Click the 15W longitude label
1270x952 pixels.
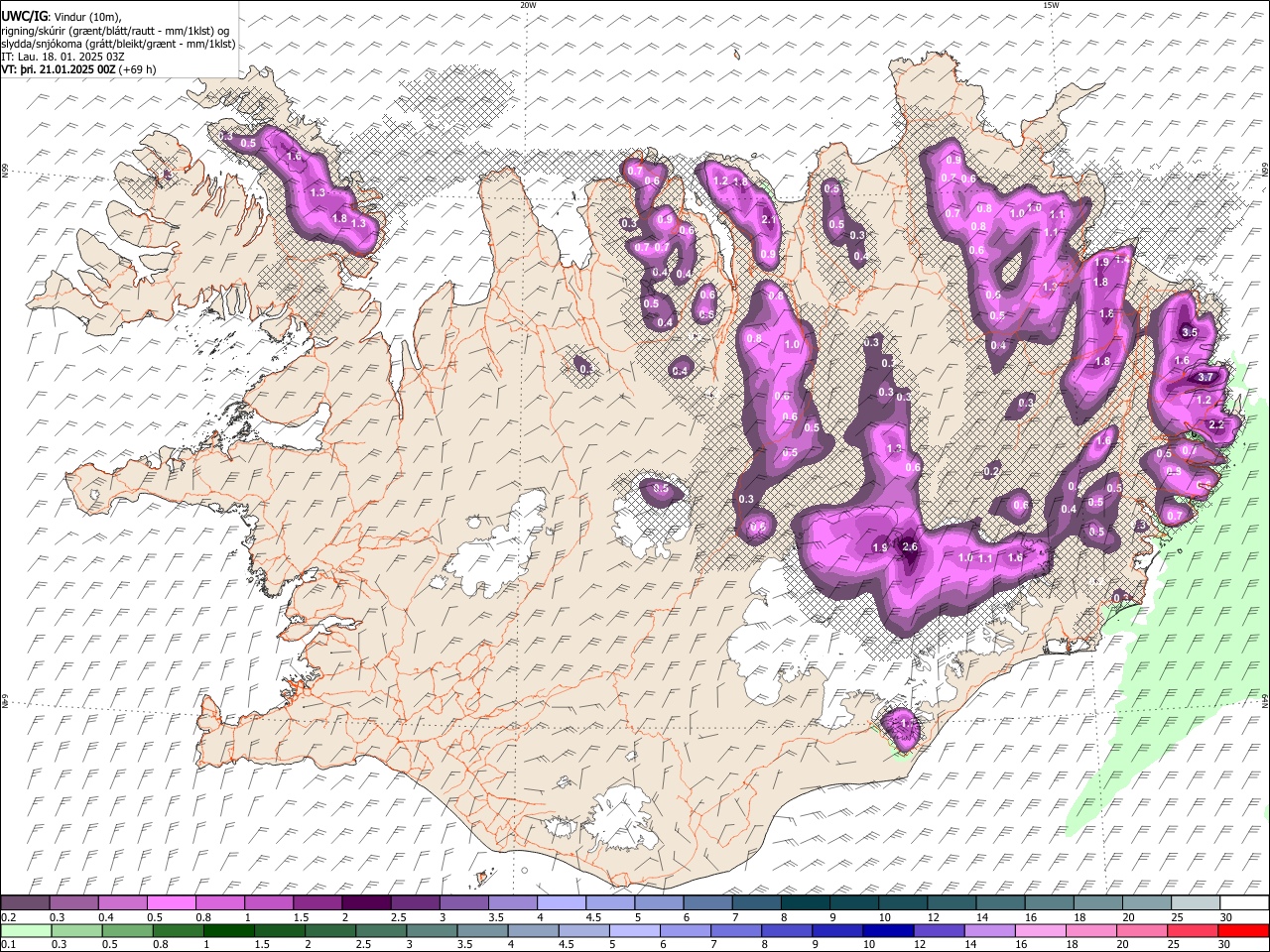click(1050, 5)
